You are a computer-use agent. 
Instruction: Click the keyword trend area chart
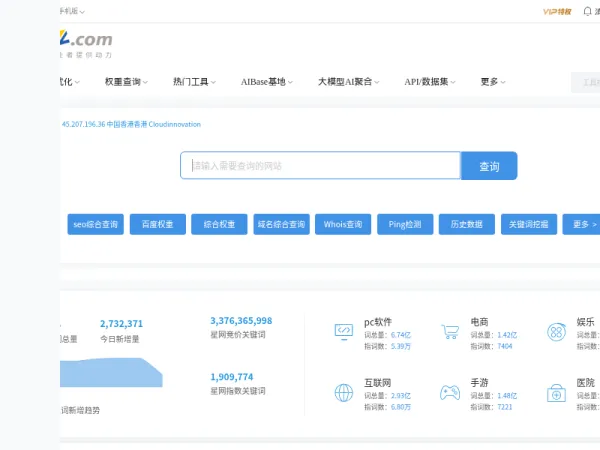click(x=111, y=373)
